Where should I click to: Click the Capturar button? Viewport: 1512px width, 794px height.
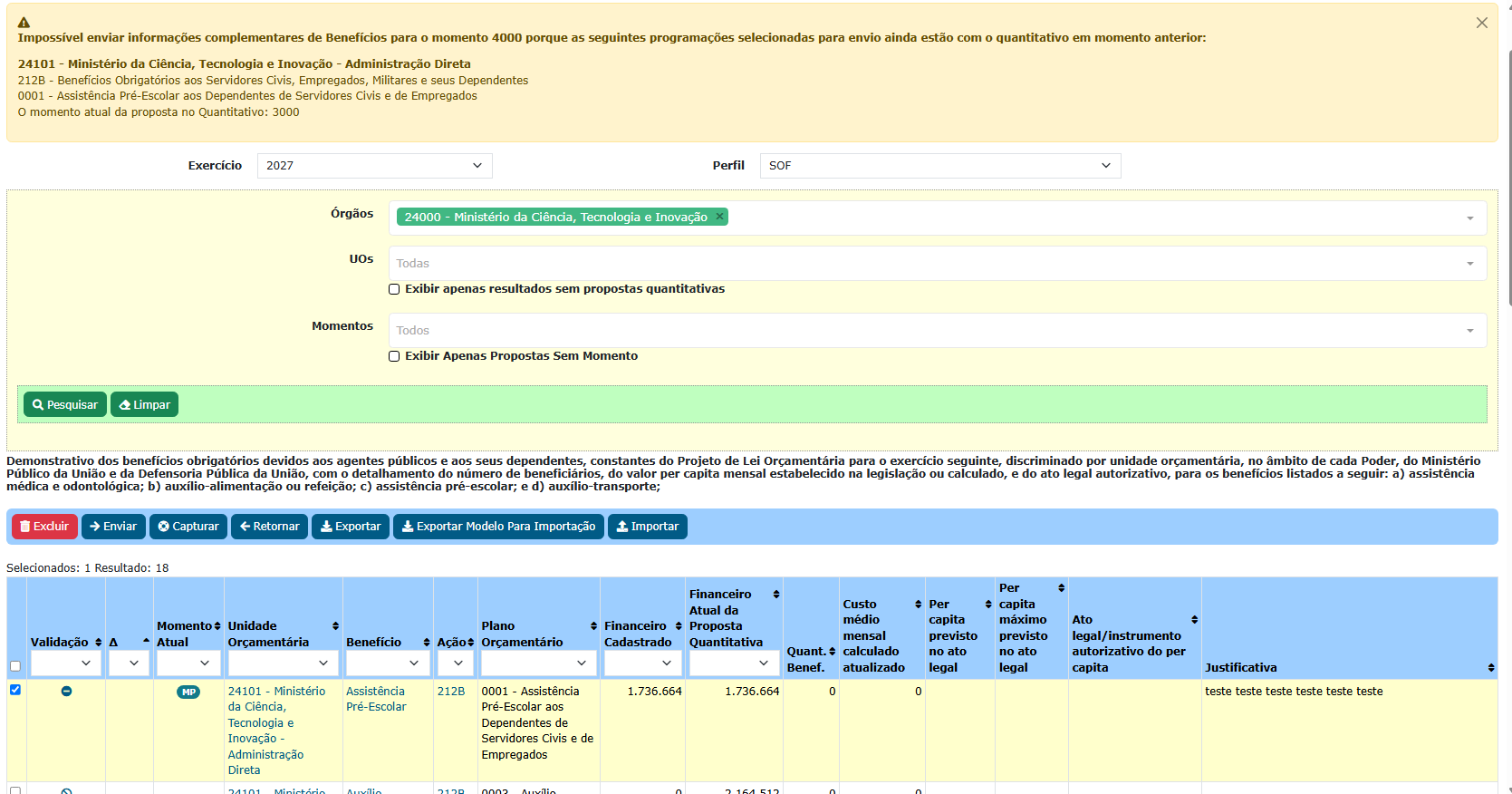point(188,527)
